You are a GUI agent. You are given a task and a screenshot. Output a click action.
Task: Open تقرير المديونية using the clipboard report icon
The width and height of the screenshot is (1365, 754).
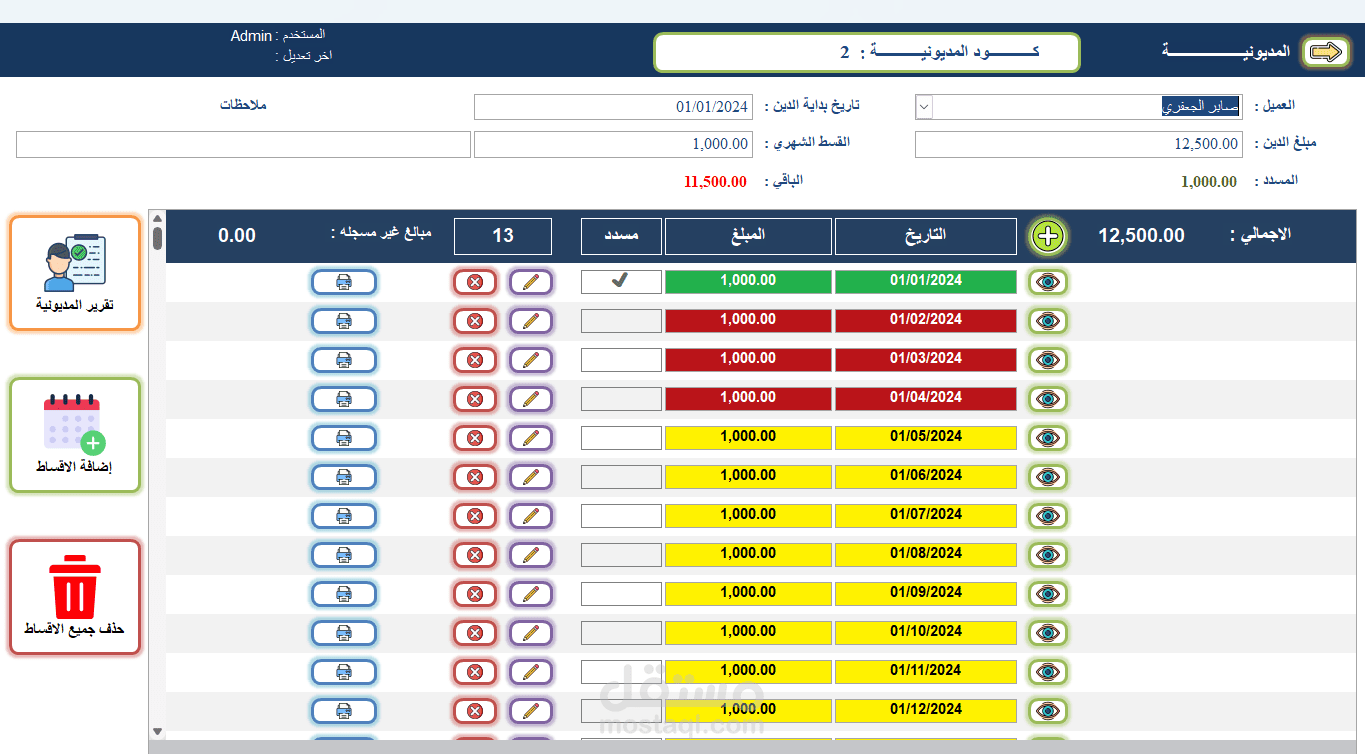click(x=75, y=273)
